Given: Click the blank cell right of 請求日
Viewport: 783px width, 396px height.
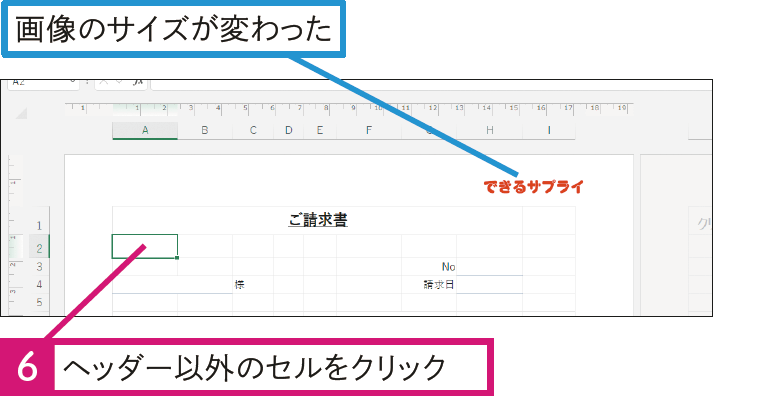Looking at the screenshot, I should point(489,285).
